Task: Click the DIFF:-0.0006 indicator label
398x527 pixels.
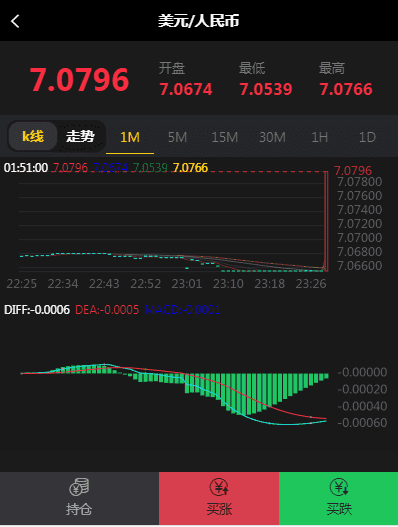Action: pyautogui.click(x=37, y=310)
